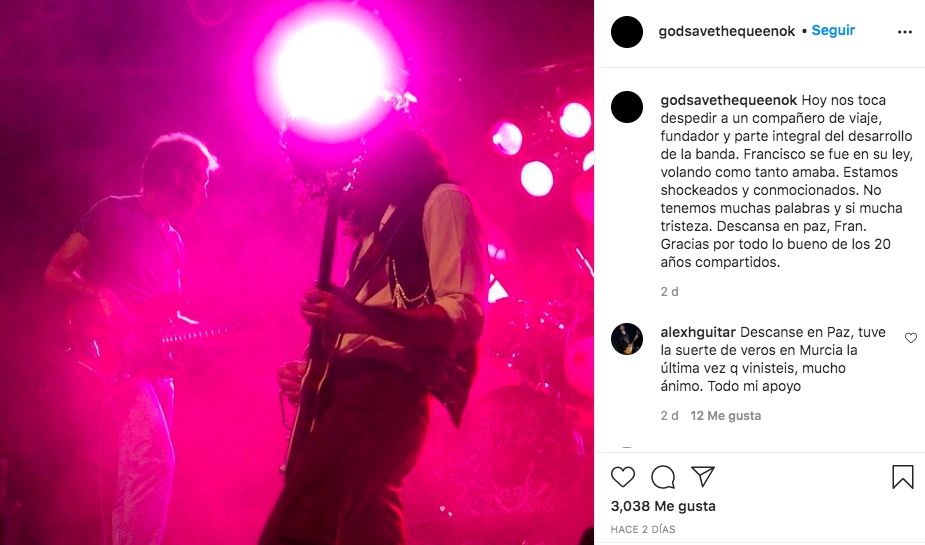Image resolution: width=925 pixels, height=545 pixels.
Task: Click the caption text about Francisco
Action: 786,181
